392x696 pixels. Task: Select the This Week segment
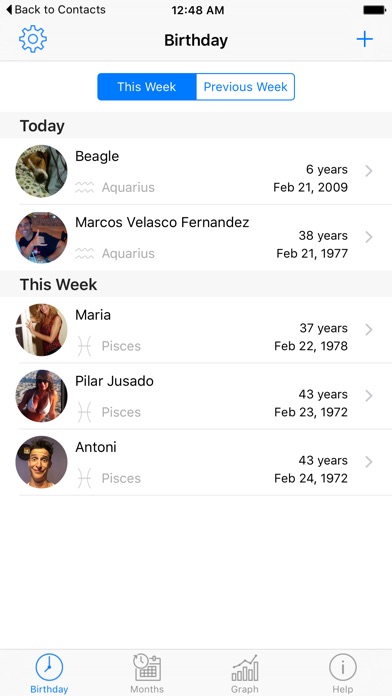pyautogui.click(x=147, y=87)
